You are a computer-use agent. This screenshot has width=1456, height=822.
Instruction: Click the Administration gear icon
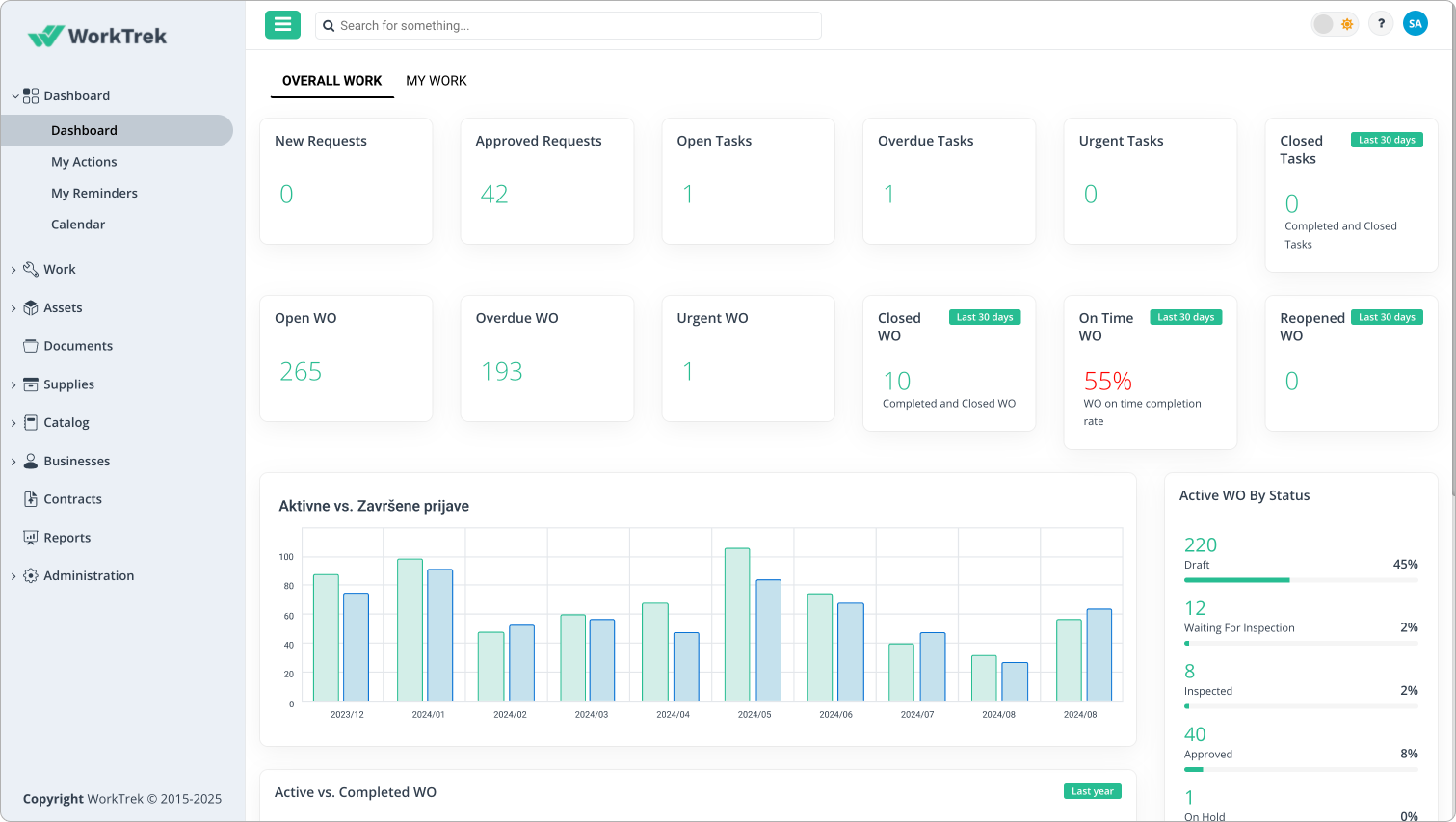tap(31, 576)
